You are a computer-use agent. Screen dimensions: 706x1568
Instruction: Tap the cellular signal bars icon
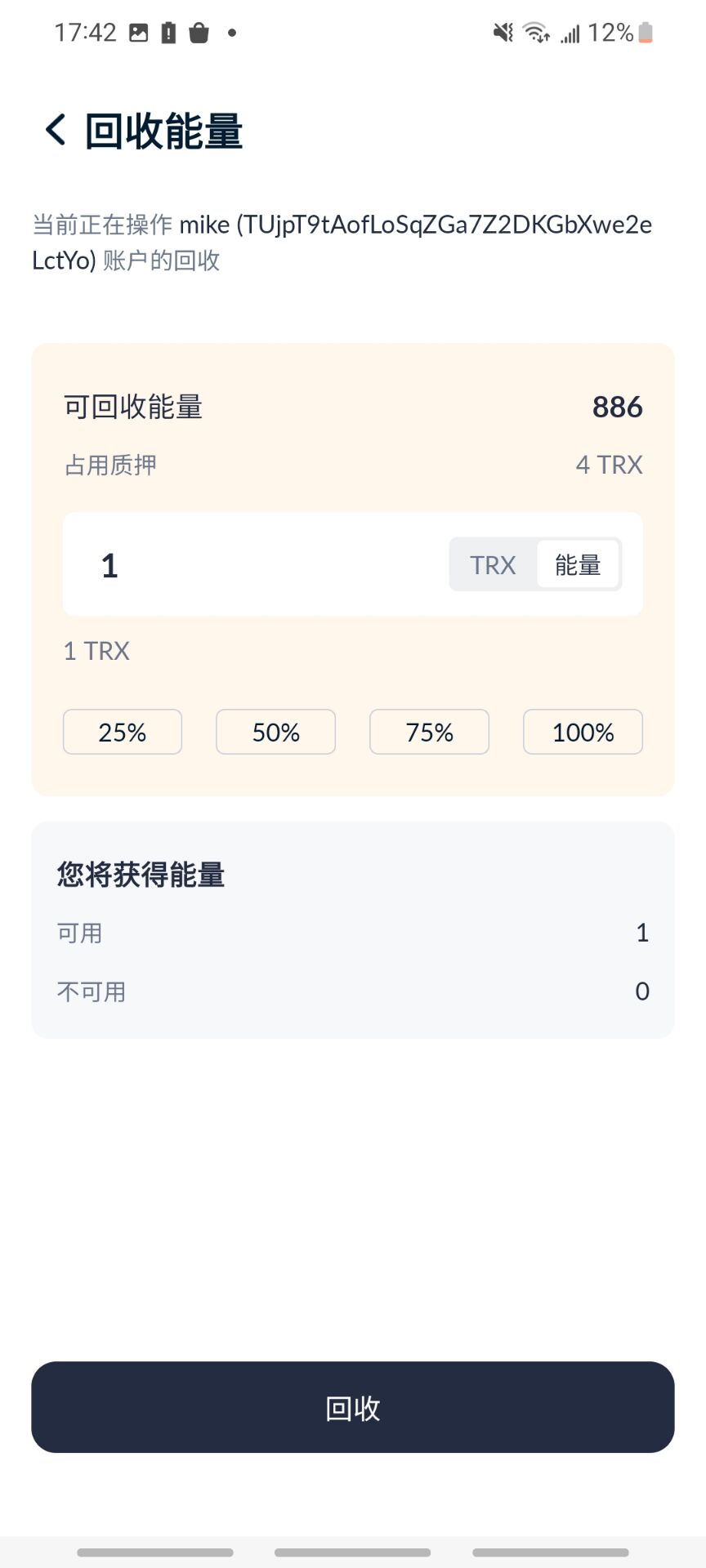570,33
